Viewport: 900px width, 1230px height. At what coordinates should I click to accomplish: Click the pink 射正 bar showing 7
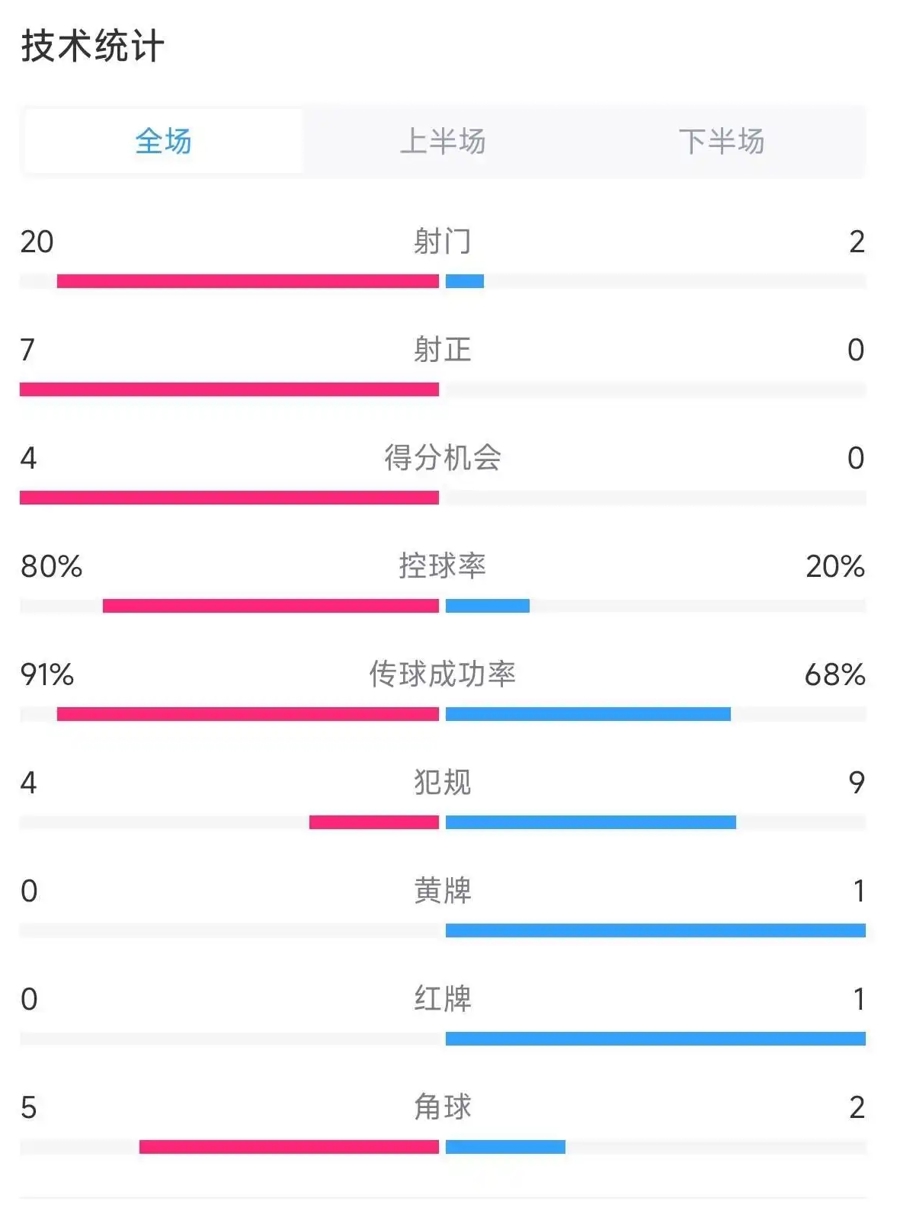coord(229,389)
